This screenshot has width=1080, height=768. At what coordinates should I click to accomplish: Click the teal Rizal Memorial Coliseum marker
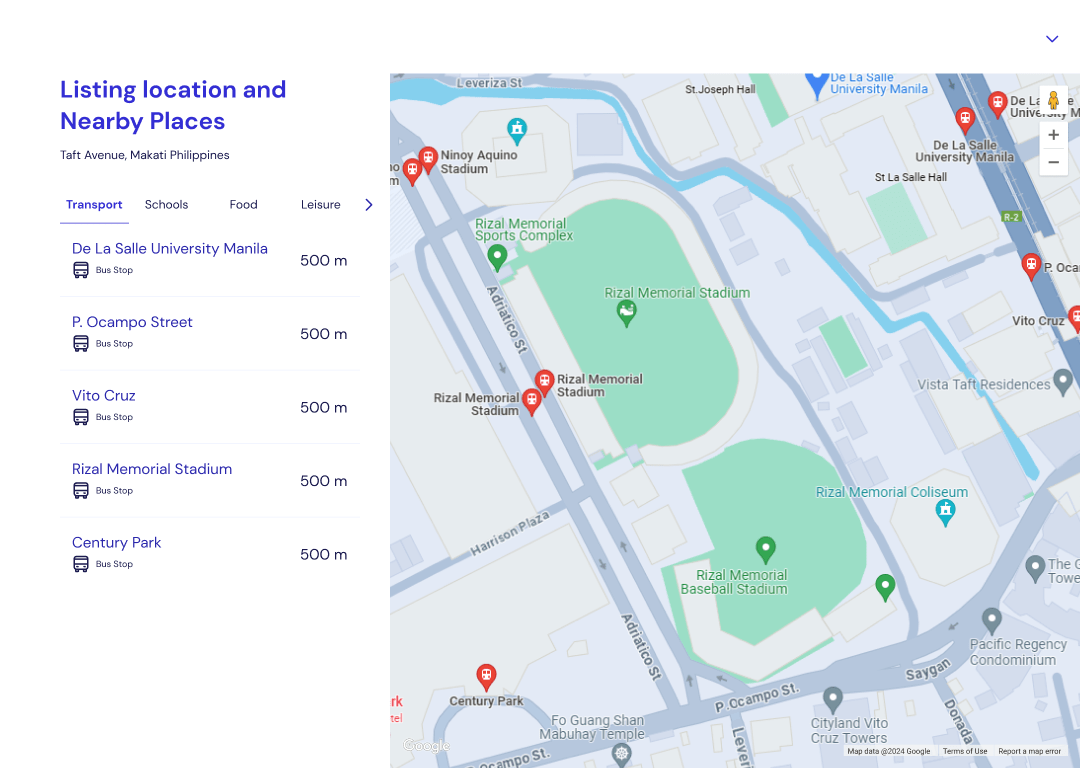click(x=945, y=512)
